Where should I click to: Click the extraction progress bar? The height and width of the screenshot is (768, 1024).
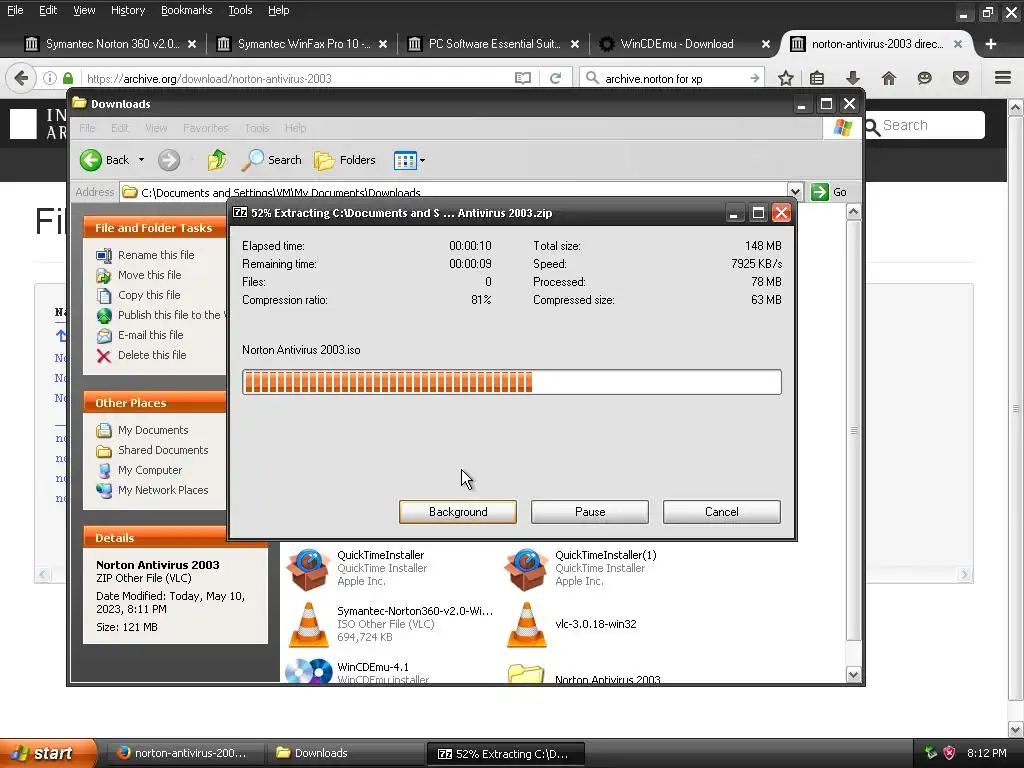tap(511, 382)
